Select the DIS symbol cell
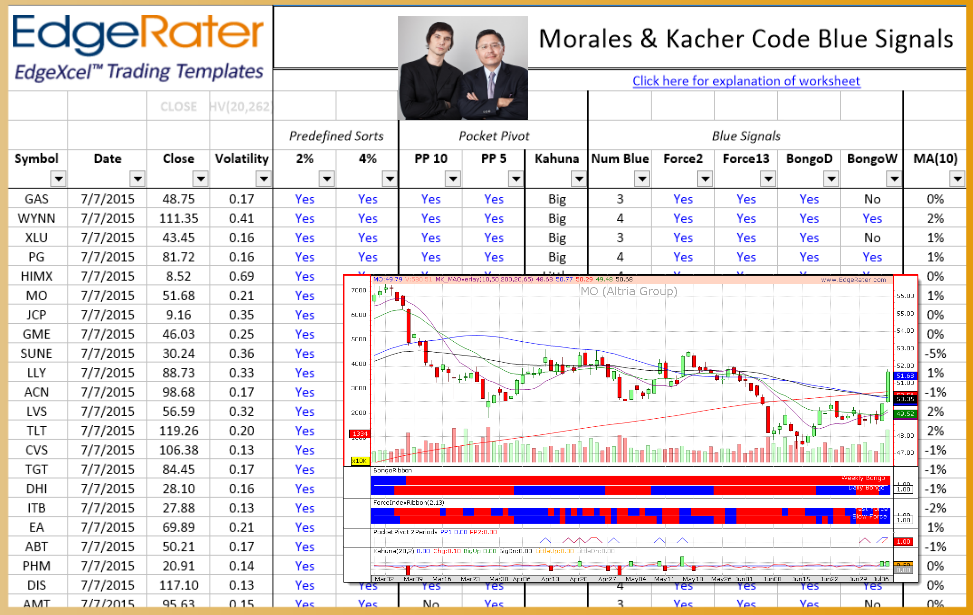The height and width of the screenshot is (615, 973). pyautogui.click(x=37, y=585)
